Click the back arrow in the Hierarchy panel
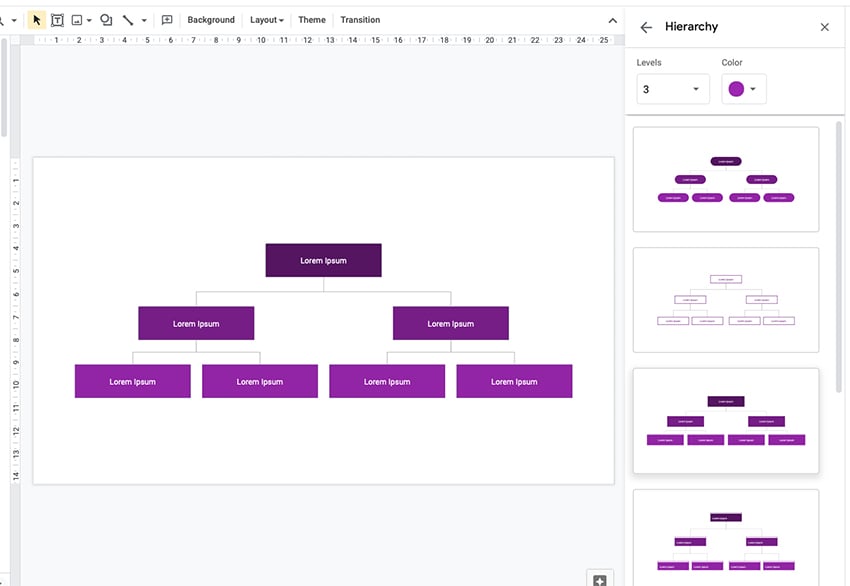 point(646,27)
